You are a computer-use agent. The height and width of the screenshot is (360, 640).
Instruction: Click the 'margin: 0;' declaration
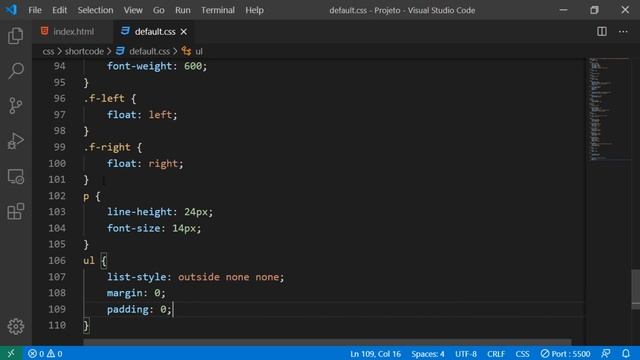click(x=136, y=293)
